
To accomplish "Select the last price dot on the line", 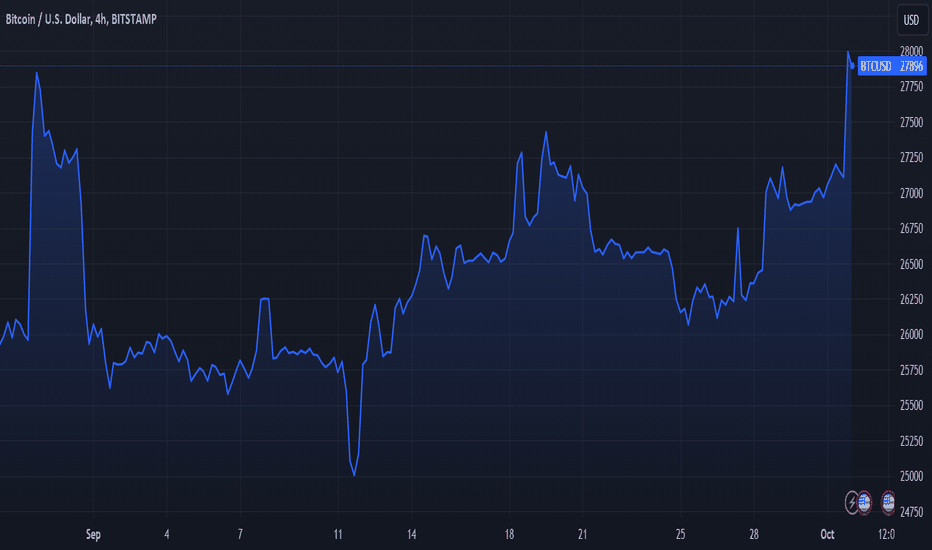I will pyautogui.click(x=852, y=65).
